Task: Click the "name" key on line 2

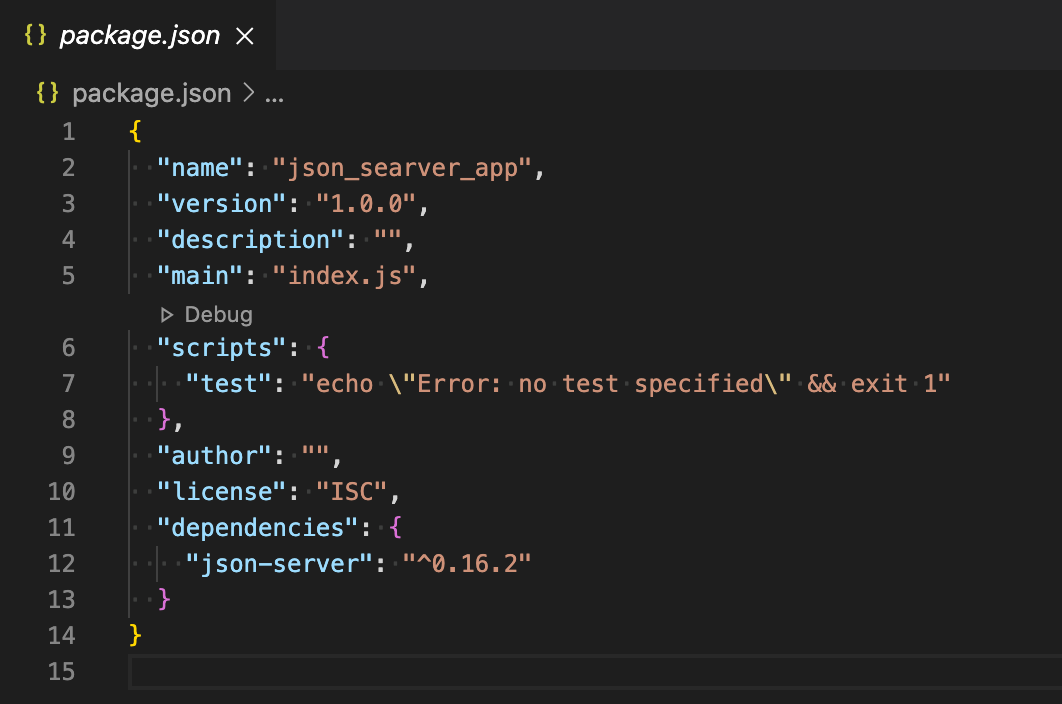Action: pos(200,167)
